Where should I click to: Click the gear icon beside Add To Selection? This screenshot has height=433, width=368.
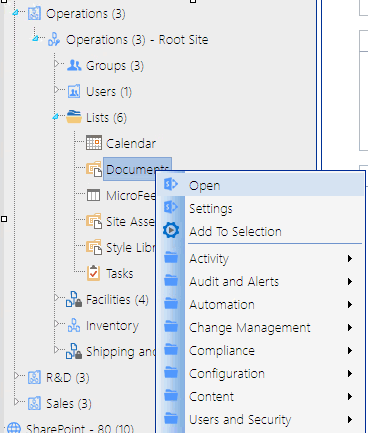click(171, 230)
